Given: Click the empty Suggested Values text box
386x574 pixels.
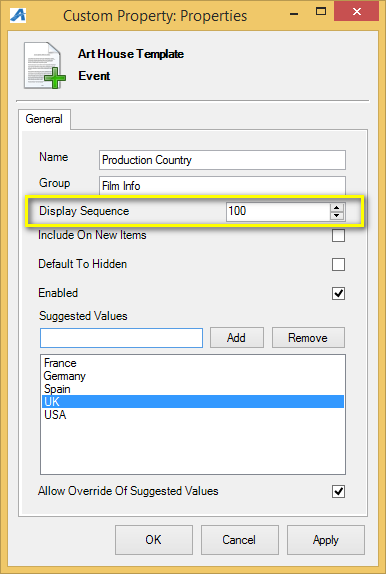Looking at the screenshot, I should point(121,338).
